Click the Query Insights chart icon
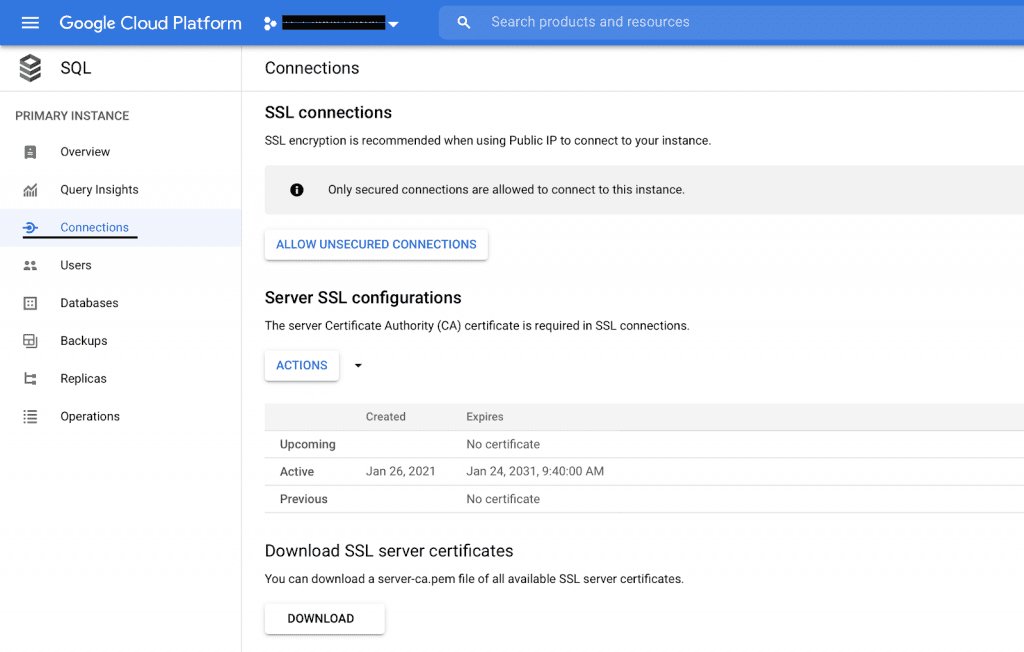The image size is (1024, 652). pyautogui.click(x=30, y=190)
